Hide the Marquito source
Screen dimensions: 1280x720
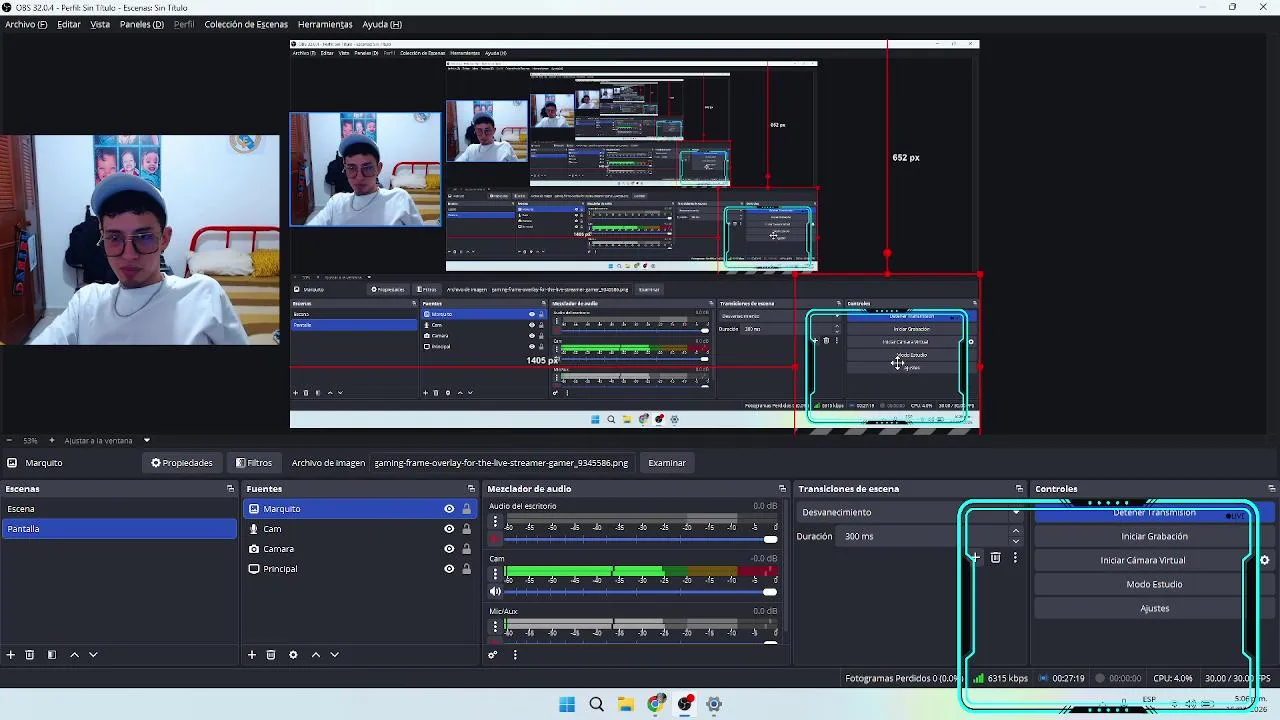pos(449,509)
